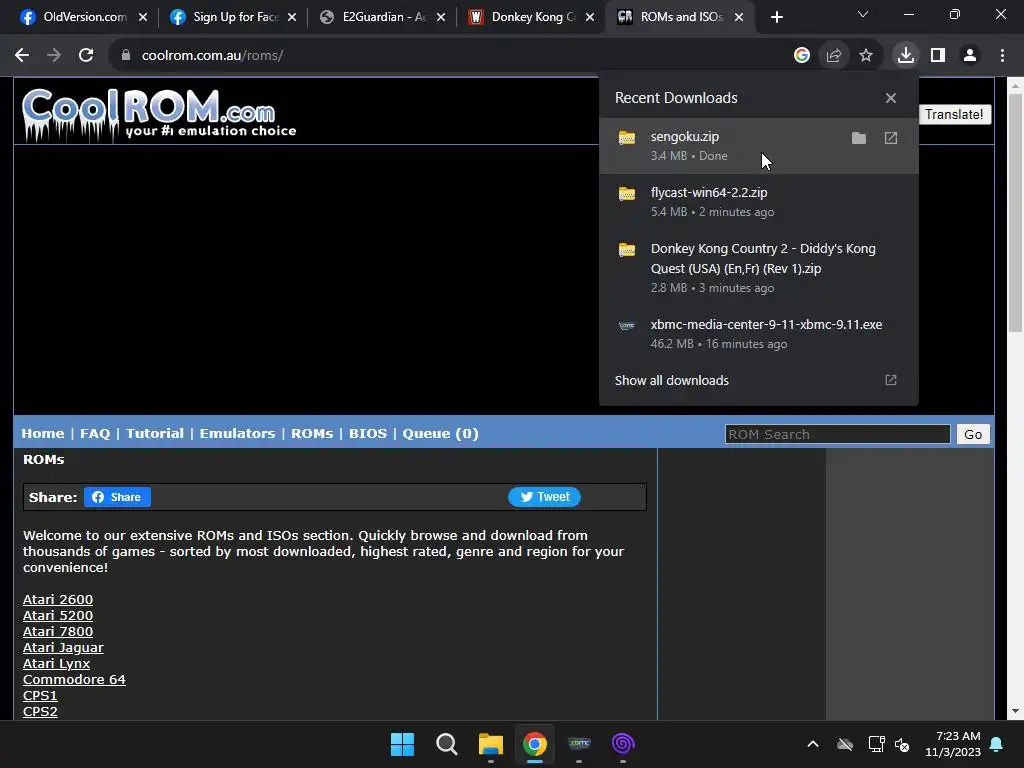The image size is (1024, 768).
Task: Open the Google icon in the address bar
Action: (x=801, y=56)
